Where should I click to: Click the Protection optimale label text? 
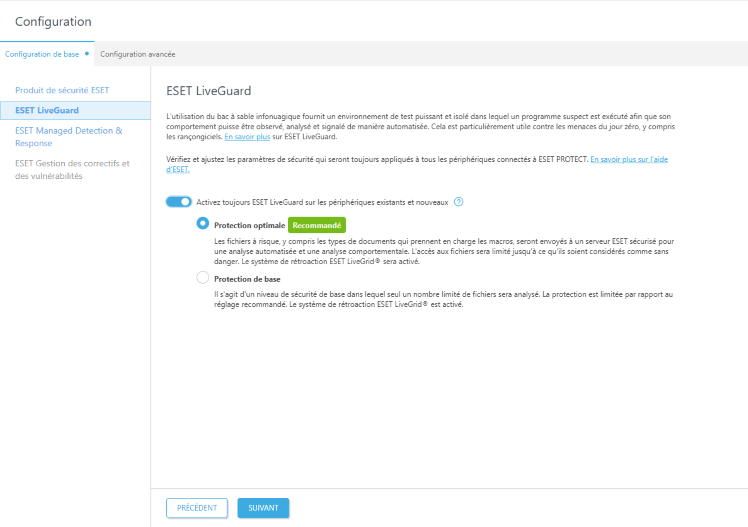click(x=249, y=225)
